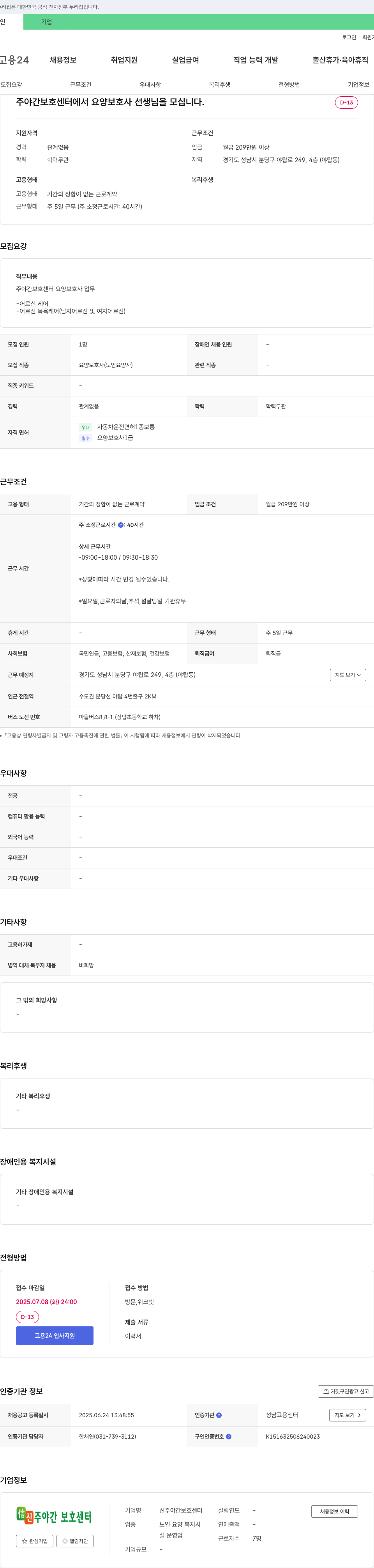The height and width of the screenshot is (1568, 374).
Task: Jump to the 전형방법 section tab
Action: (x=289, y=85)
